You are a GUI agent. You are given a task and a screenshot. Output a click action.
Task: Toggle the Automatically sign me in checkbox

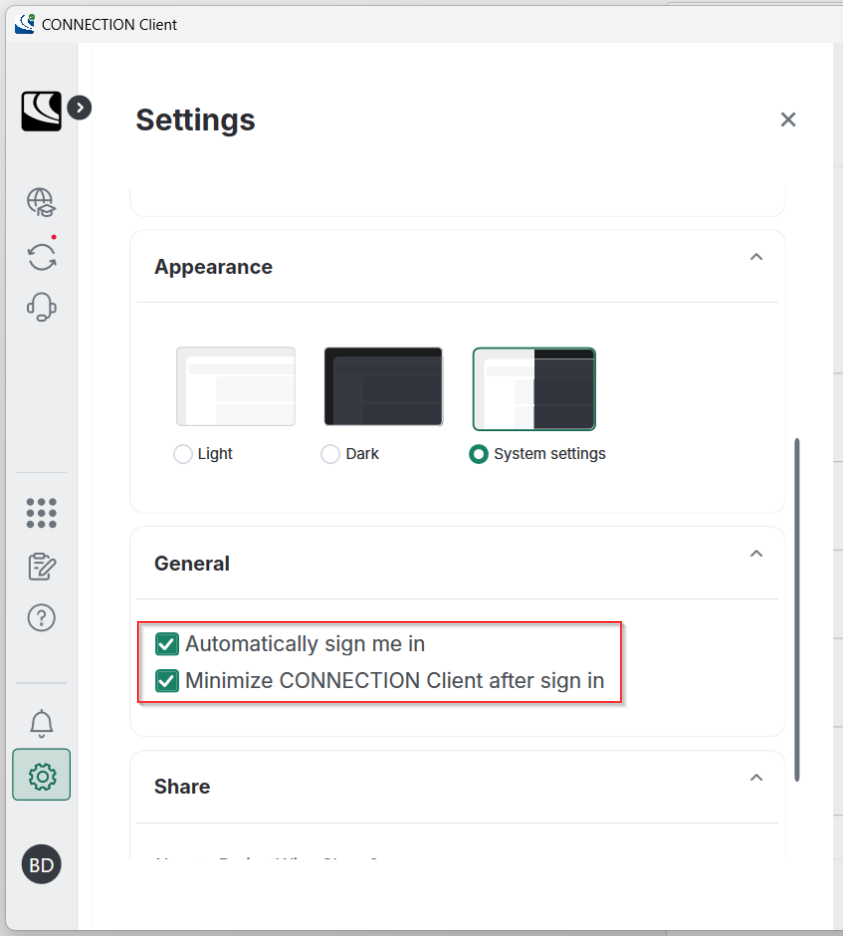(167, 644)
